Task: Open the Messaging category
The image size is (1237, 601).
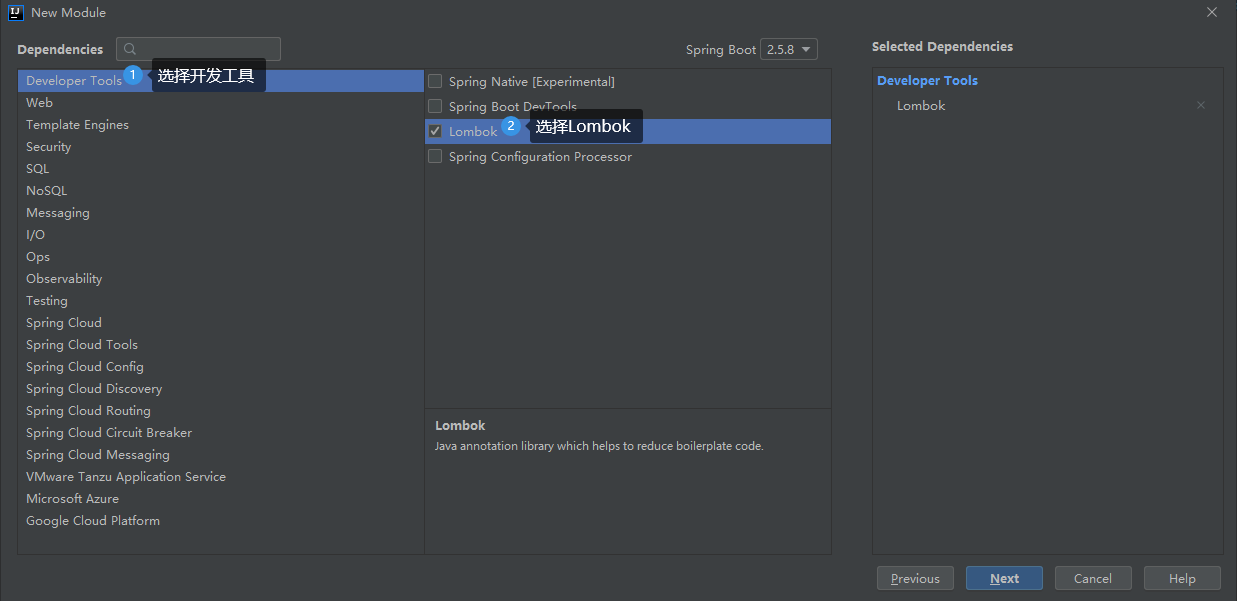Action: pos(221,212)
